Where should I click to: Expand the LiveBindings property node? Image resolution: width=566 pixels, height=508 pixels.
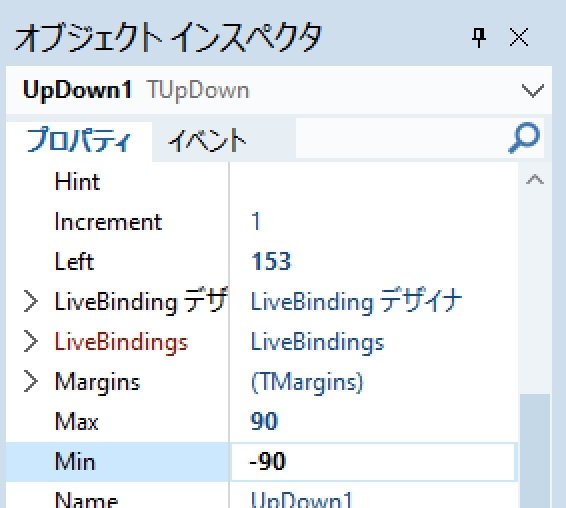pos(30,342)
